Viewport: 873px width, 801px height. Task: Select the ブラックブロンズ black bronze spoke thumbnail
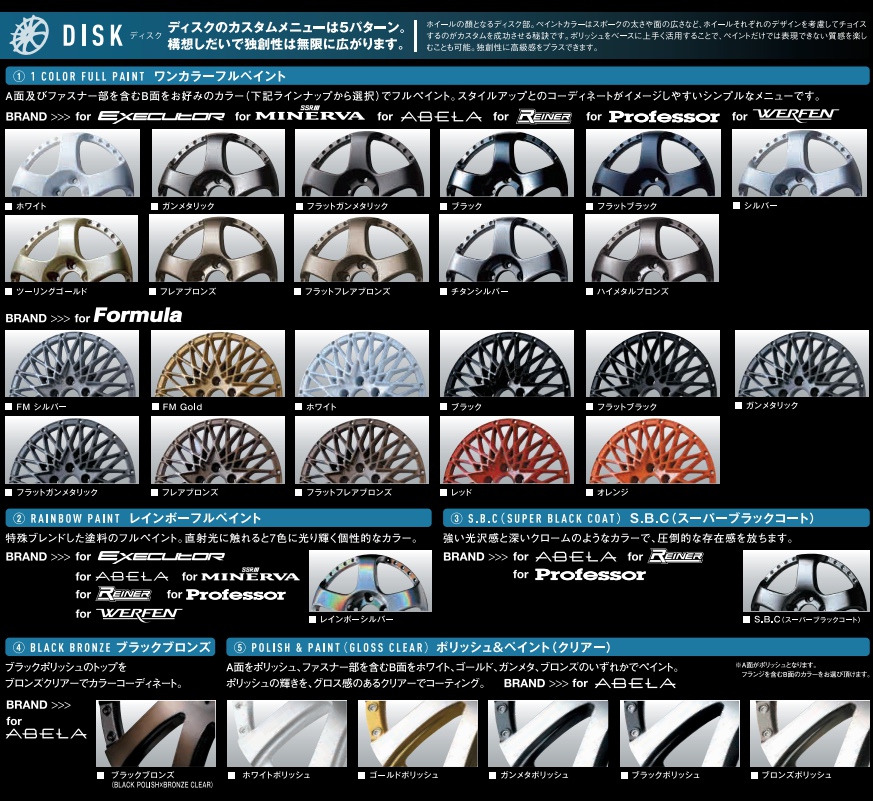coord(156,733)
